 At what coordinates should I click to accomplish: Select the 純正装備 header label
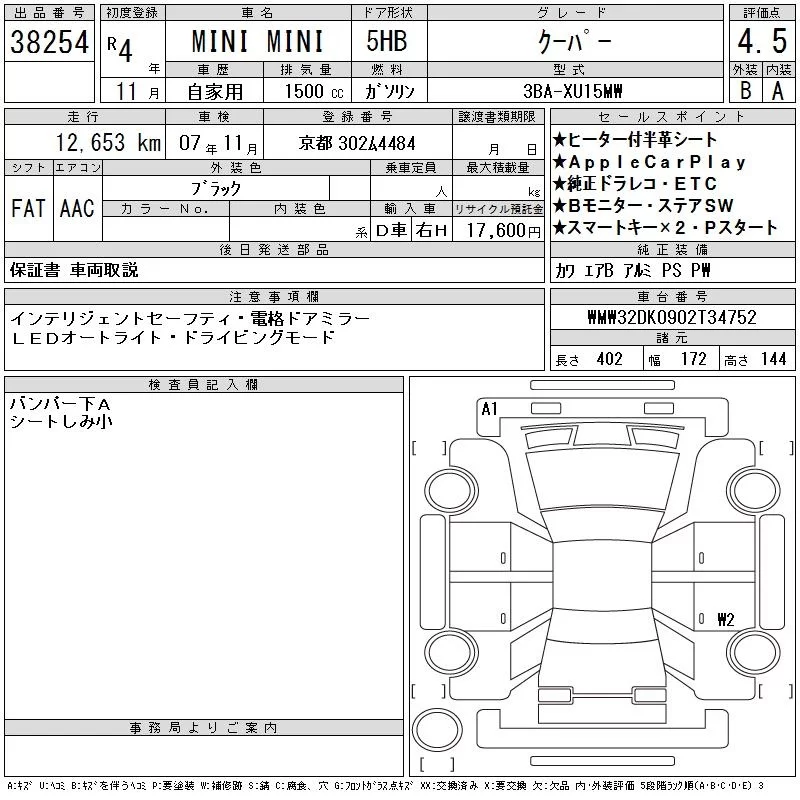672,249
